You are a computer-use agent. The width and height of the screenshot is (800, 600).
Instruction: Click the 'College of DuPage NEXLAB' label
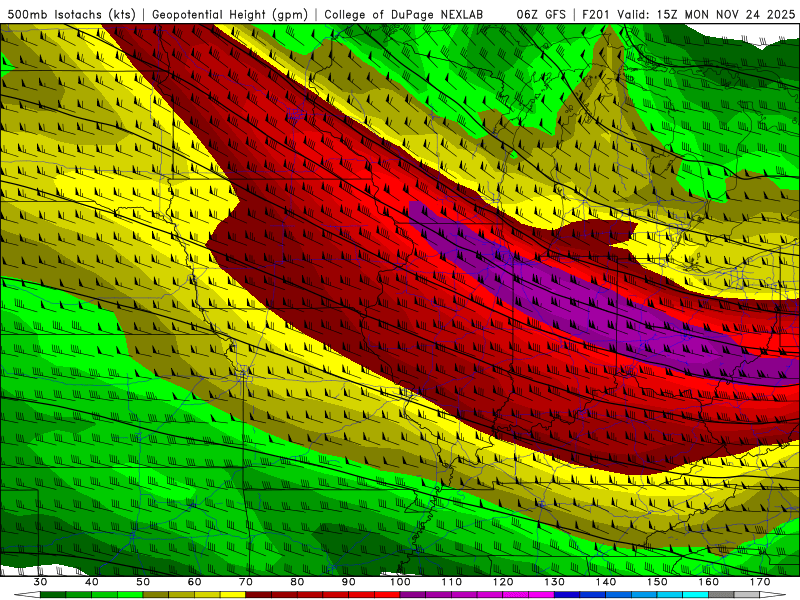click(x=404, y=14)
